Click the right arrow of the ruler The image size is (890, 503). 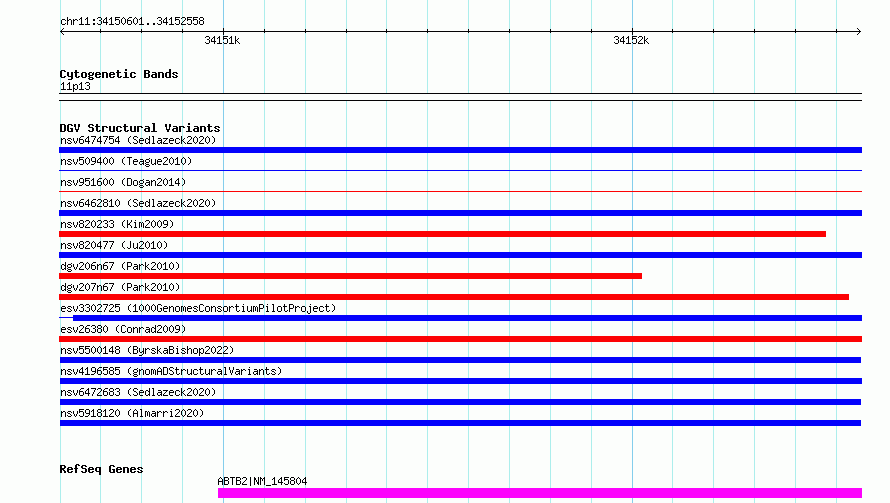tap(858, 31)
